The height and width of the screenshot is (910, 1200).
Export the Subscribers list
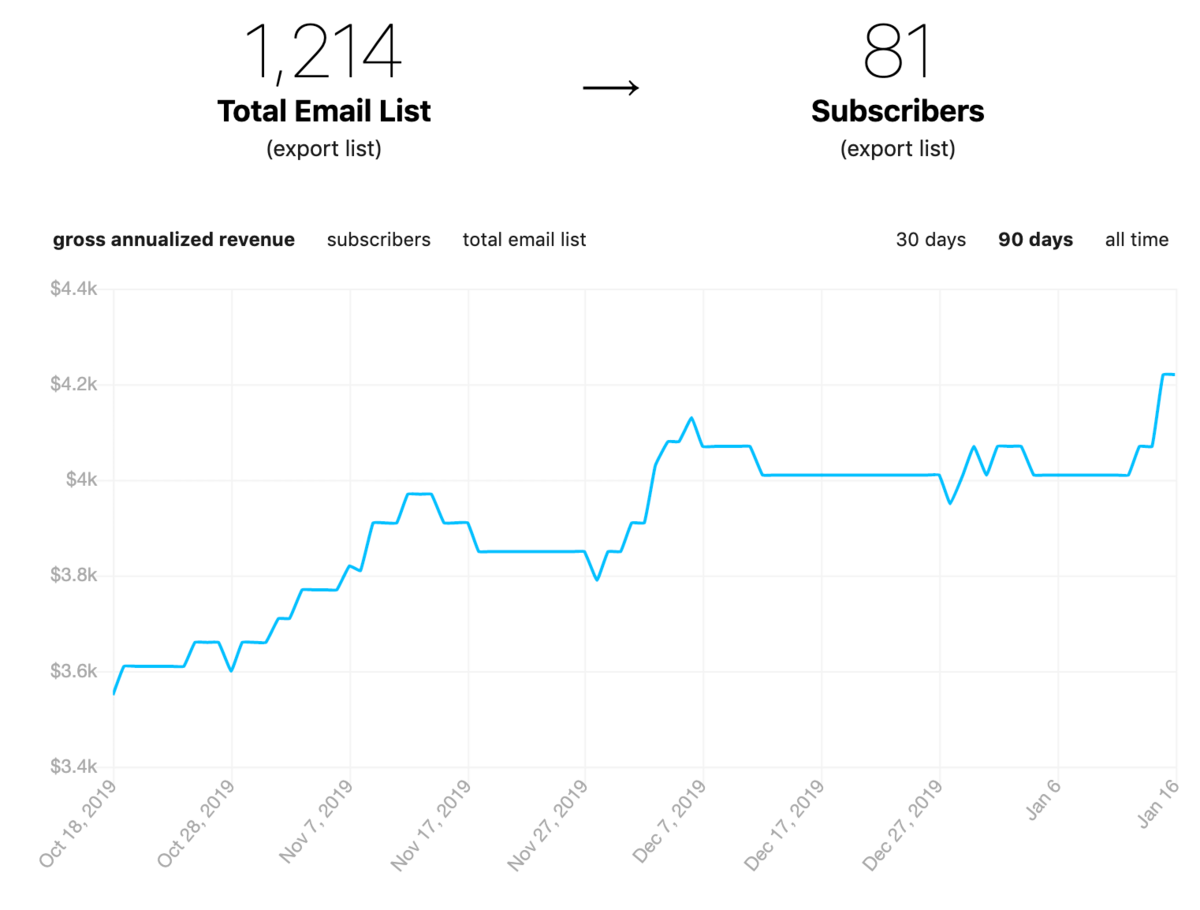point(897,148)
